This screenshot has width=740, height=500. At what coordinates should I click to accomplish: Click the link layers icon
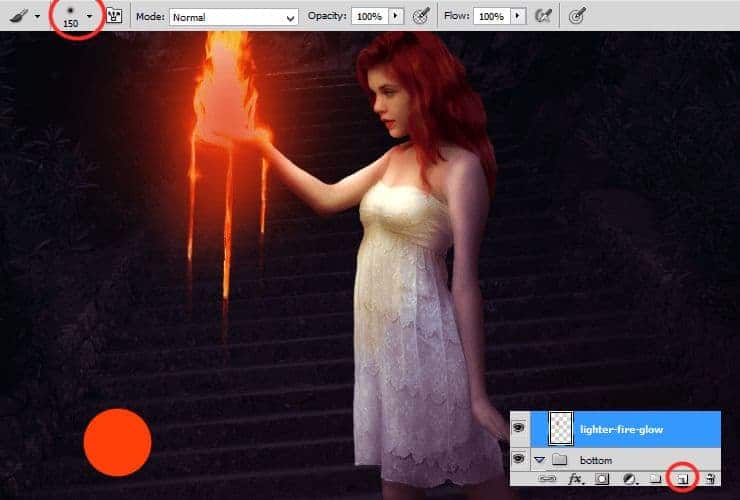click(548, 480)
